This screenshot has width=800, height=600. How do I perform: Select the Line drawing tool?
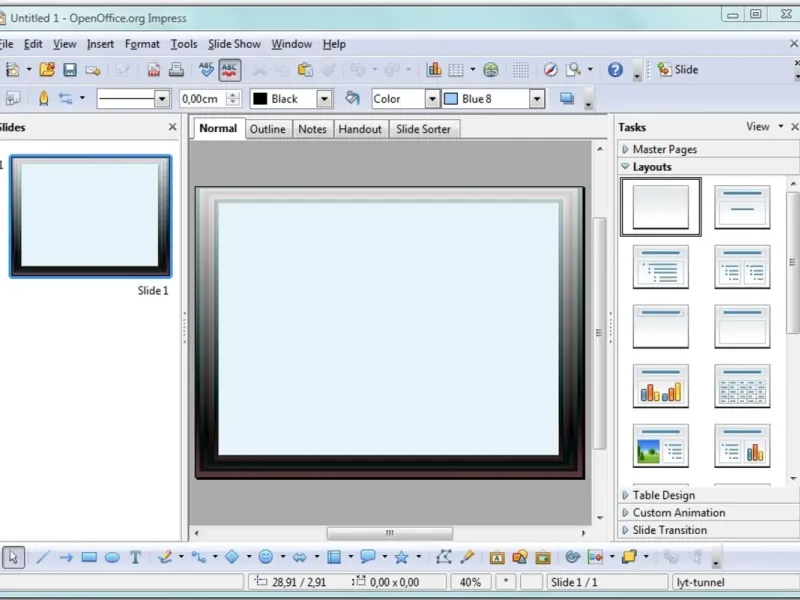tap(43, 557)
